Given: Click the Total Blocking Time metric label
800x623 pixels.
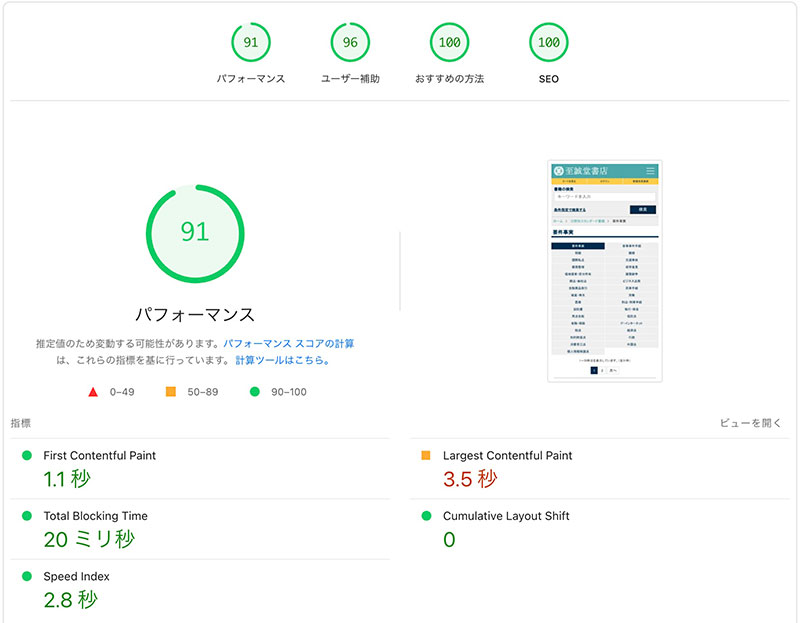Looking at the screenshot, I should tap(95, 516).
